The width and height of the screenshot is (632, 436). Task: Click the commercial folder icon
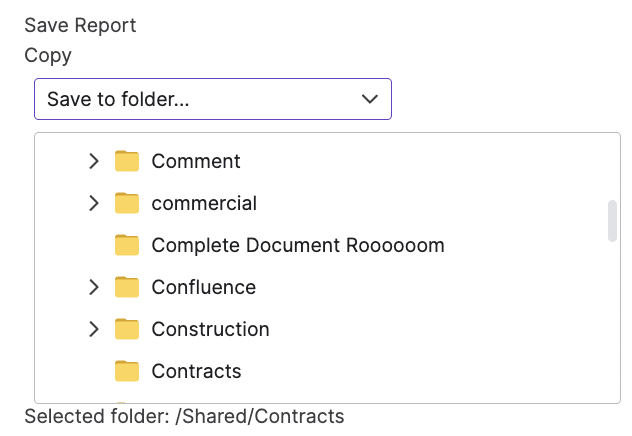[x=126, y=203]
